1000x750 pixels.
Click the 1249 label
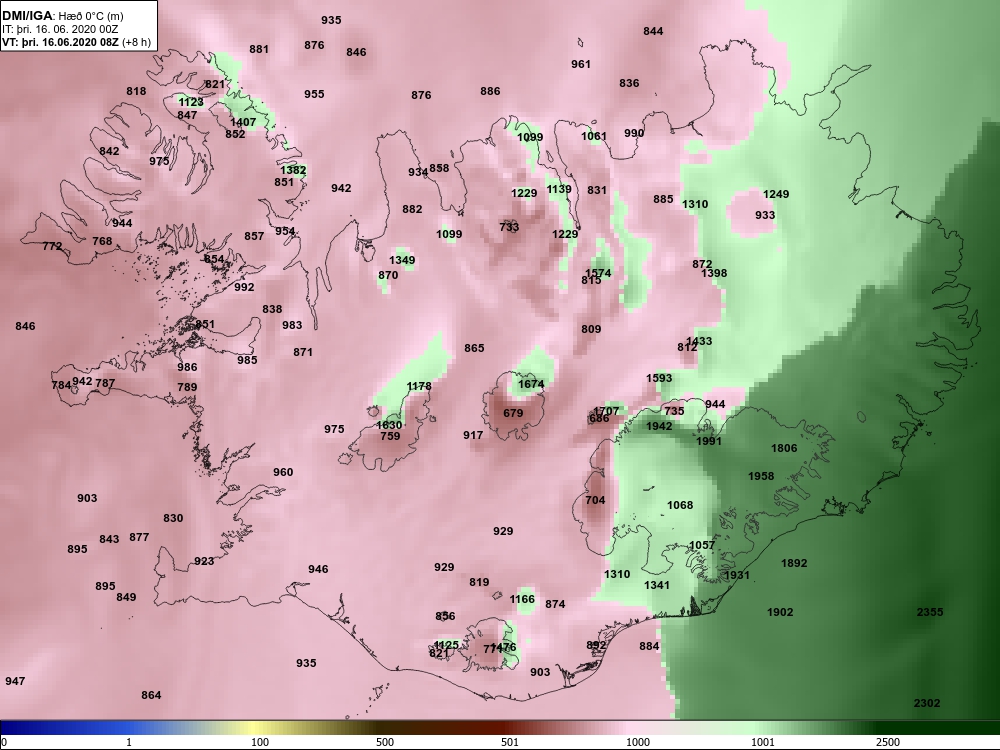[776, 194]
